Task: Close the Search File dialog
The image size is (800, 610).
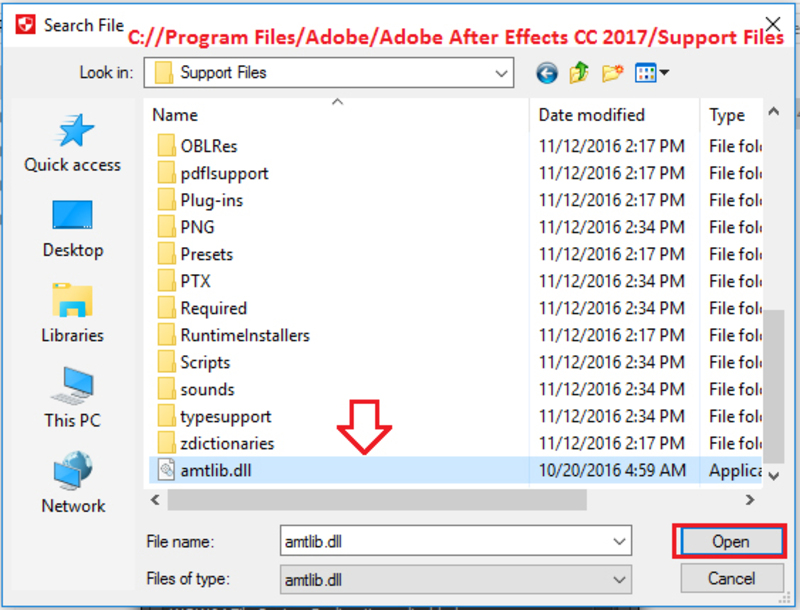Action: coord(773,23)
